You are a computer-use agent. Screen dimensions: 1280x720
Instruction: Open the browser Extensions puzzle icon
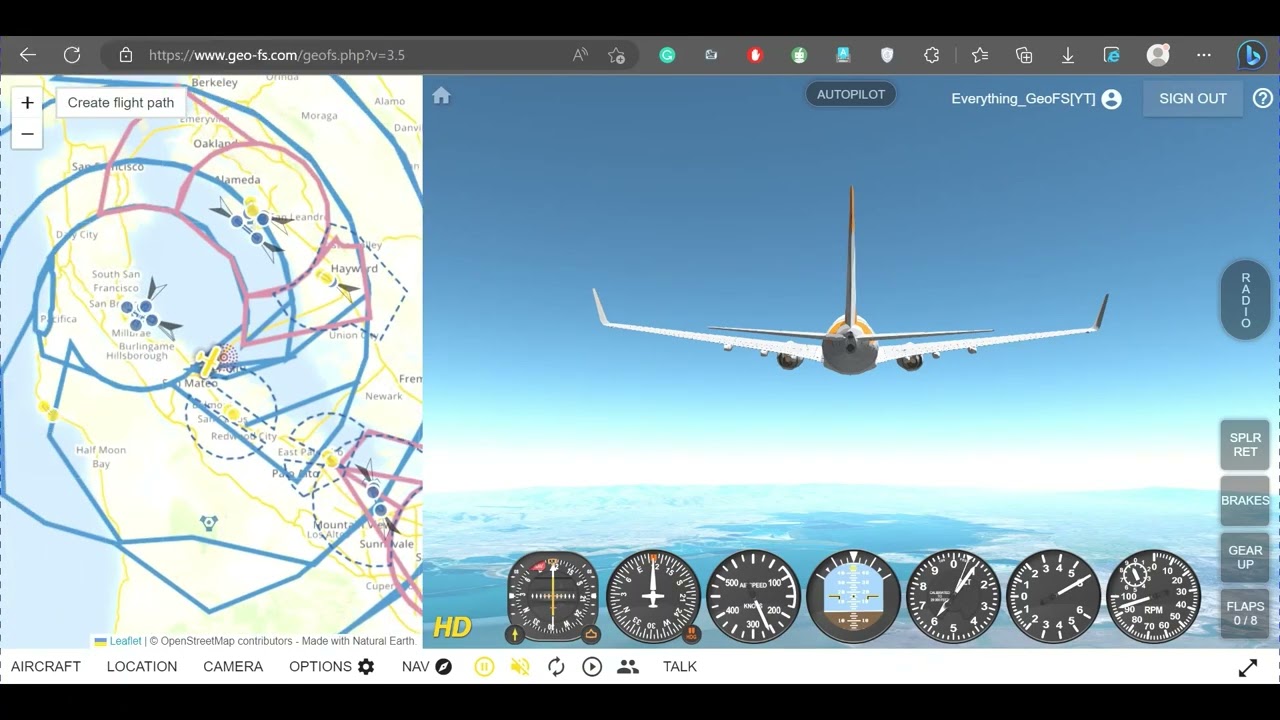point(932,55)
